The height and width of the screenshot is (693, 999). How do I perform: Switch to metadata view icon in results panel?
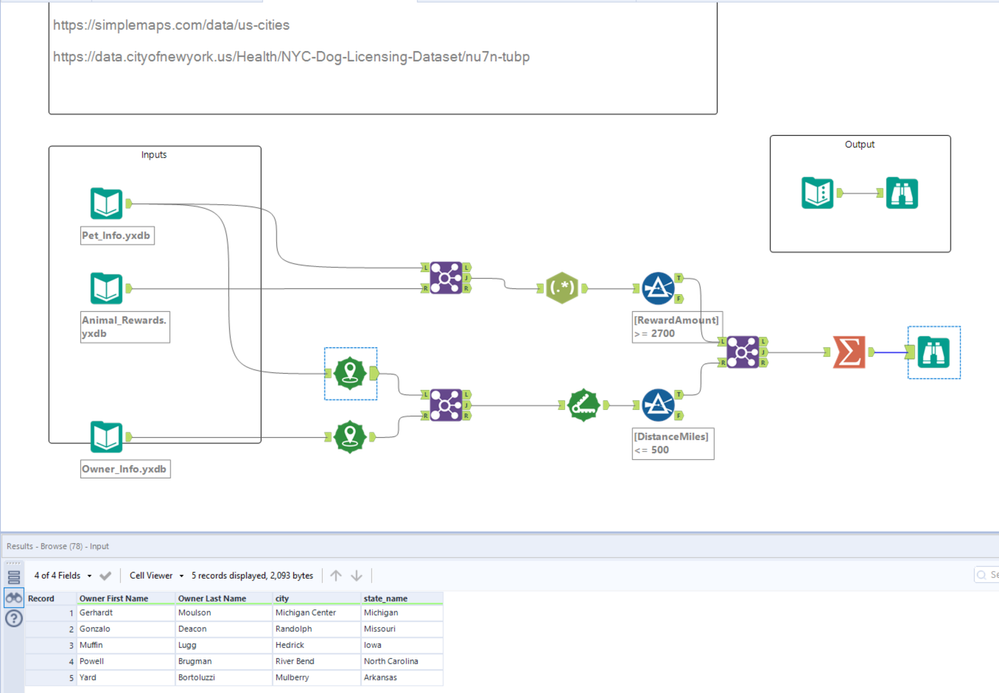tap(14, 577)
